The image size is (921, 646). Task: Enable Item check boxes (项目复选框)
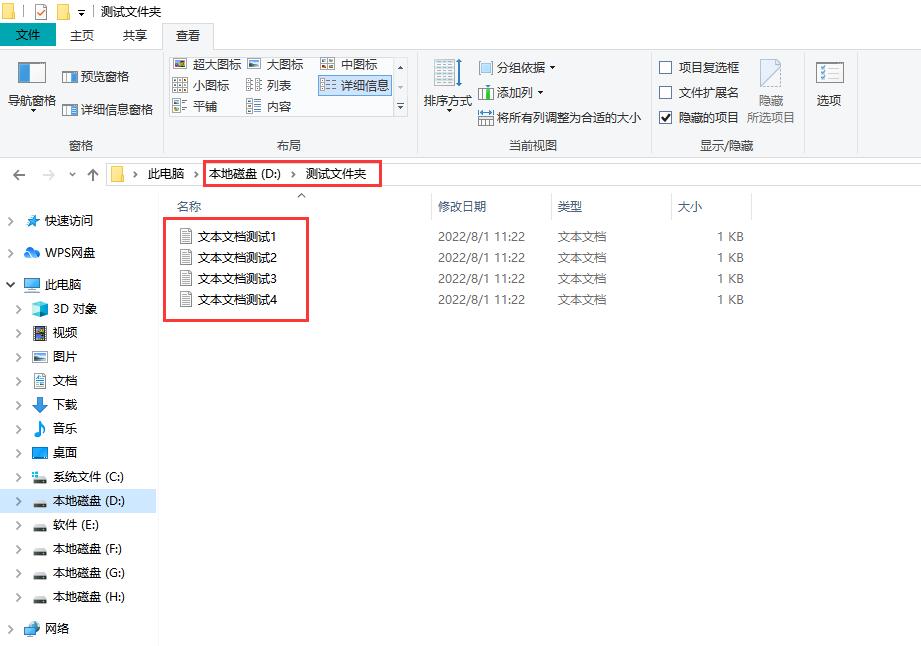pyautogui.click(x=699, y=68)
